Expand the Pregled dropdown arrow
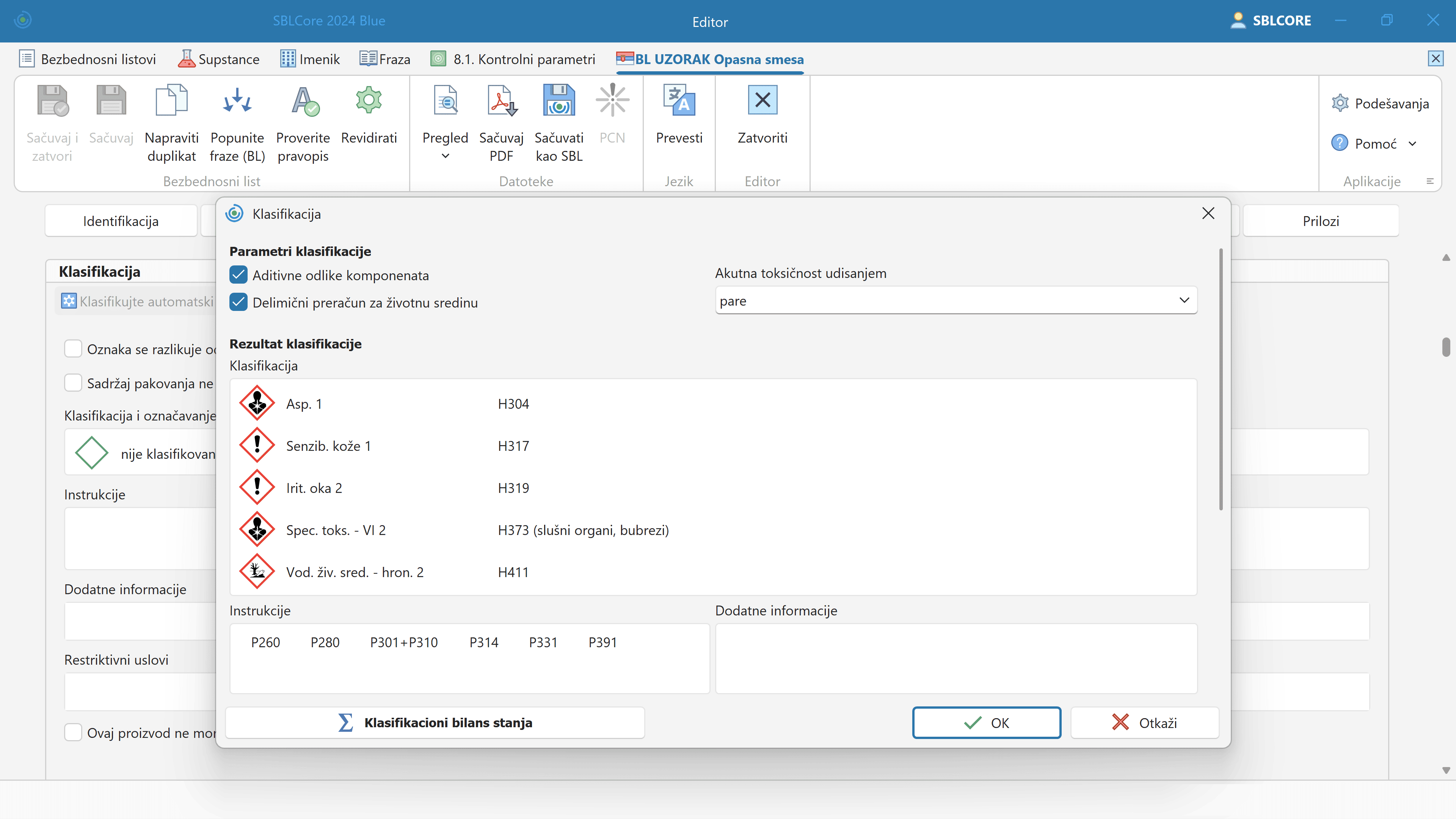This screenshot has width=1456, height=819. (x=446, y=156)
